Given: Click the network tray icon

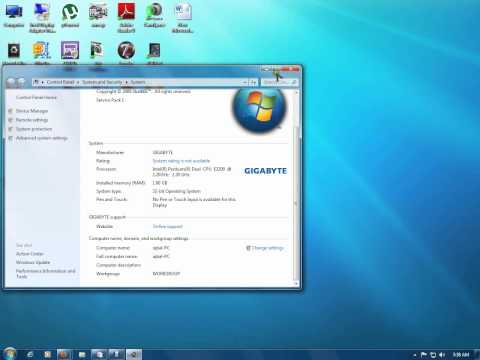Looking at the screenshot, I should (433, 354).
